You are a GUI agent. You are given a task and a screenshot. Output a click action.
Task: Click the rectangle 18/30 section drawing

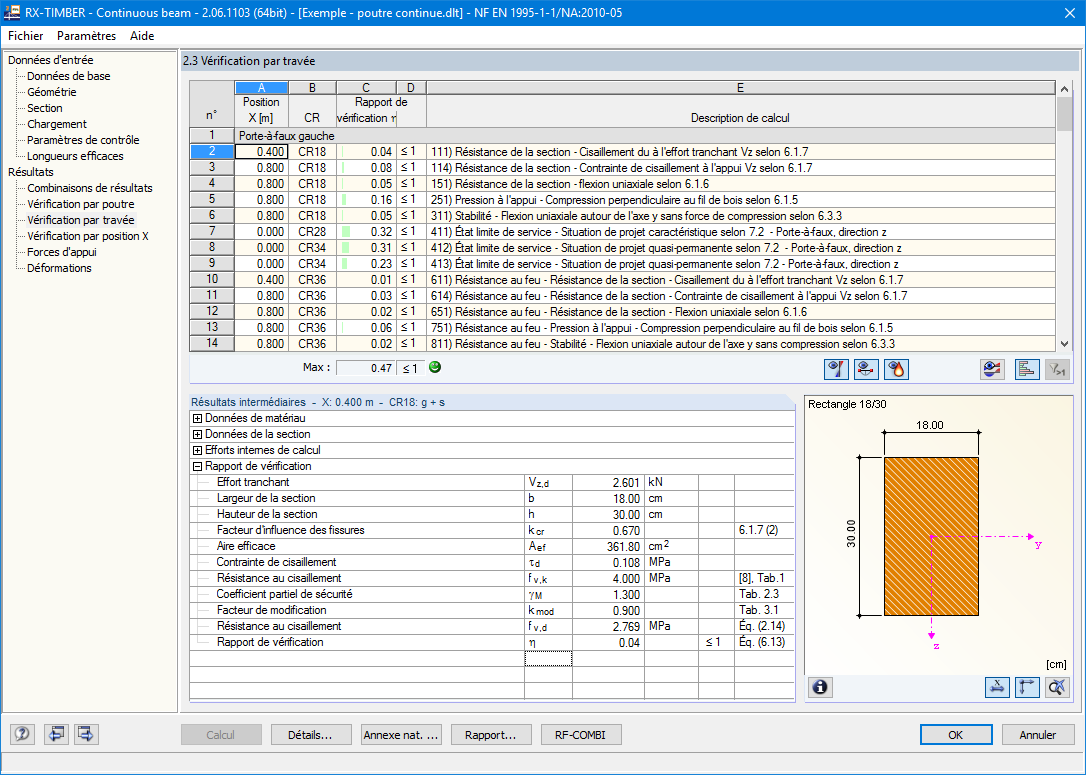coord(931,536)
